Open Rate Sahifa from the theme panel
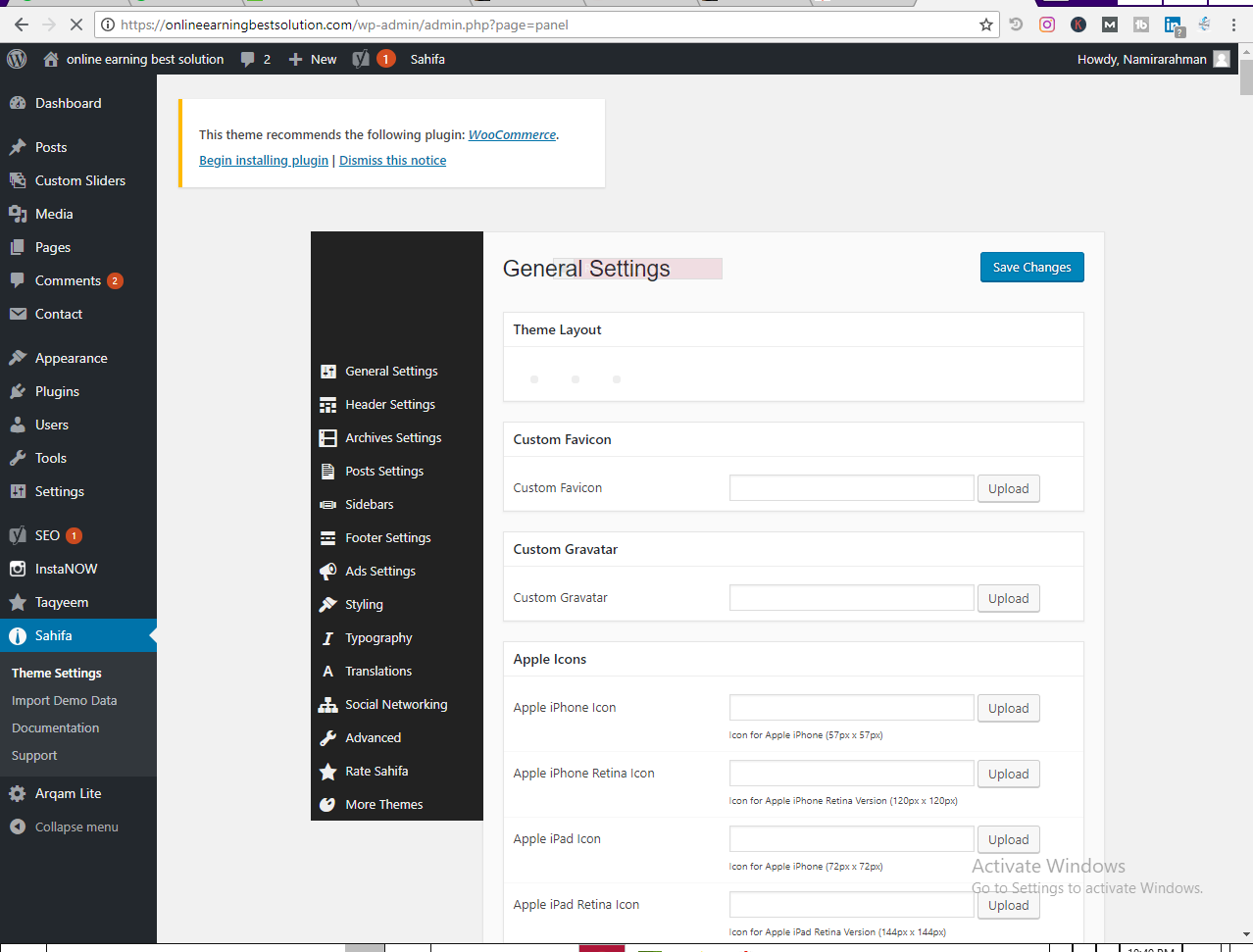The width and height of the screenshot is (1253, 952). 378,771
